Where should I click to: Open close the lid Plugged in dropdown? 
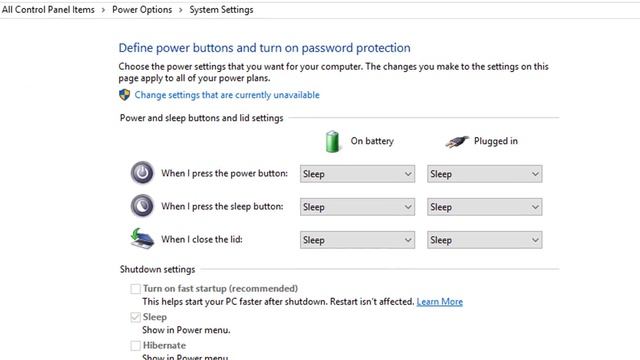(485, 240)
